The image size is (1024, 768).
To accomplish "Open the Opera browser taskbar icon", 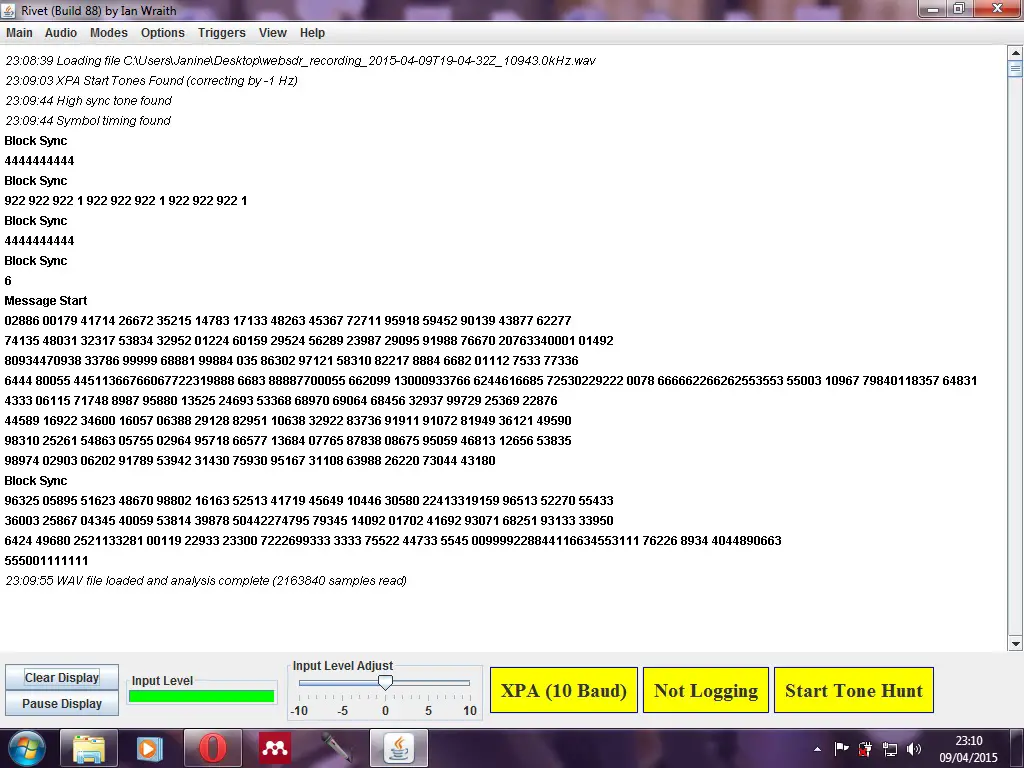I will (x=212, y=748).
